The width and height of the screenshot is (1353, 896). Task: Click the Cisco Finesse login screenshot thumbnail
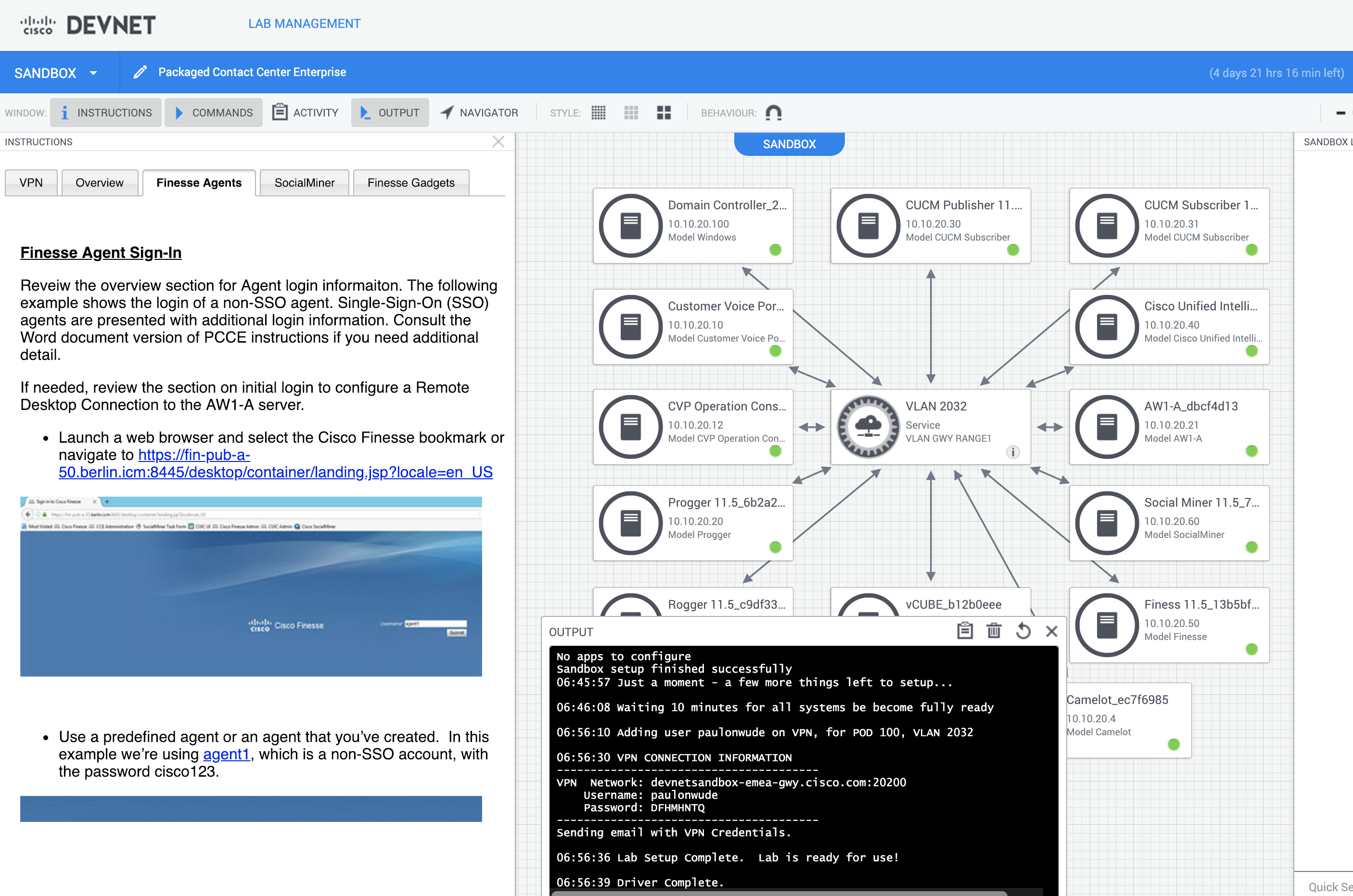[x=251, y=586]
